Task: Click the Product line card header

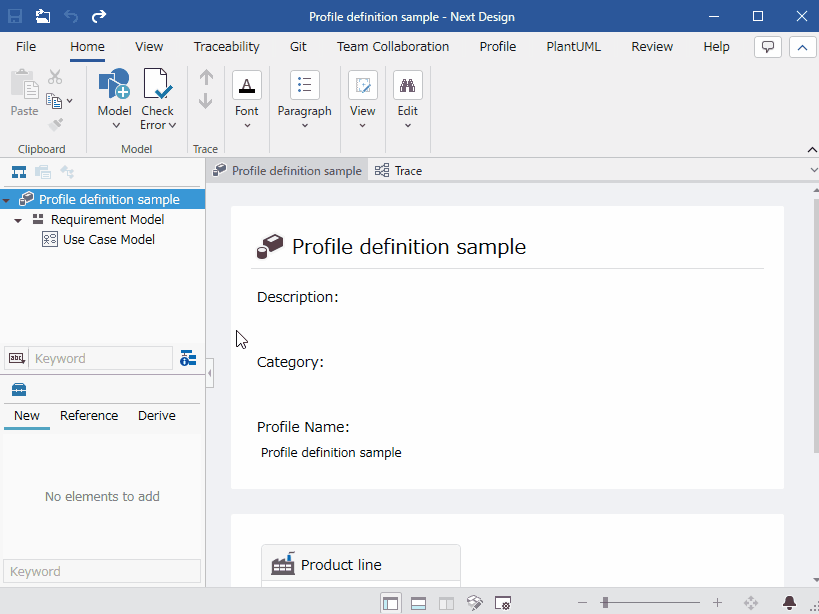Action: click(x=361, y=564)
